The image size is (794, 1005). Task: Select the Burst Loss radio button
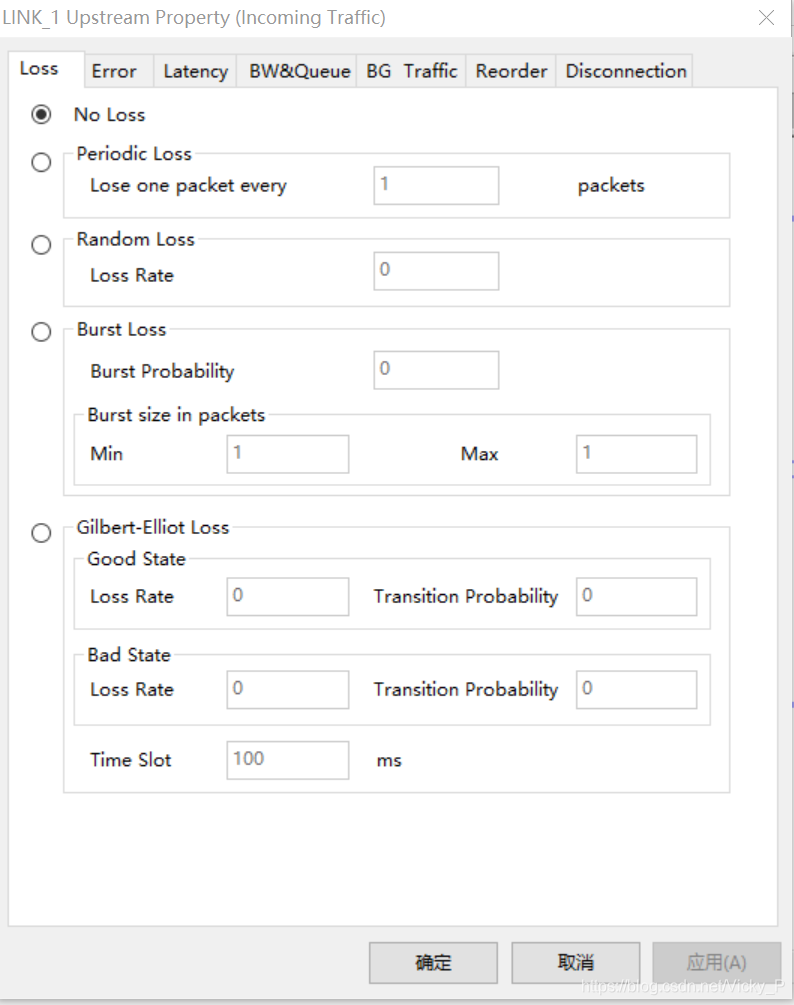click(41, 332)
